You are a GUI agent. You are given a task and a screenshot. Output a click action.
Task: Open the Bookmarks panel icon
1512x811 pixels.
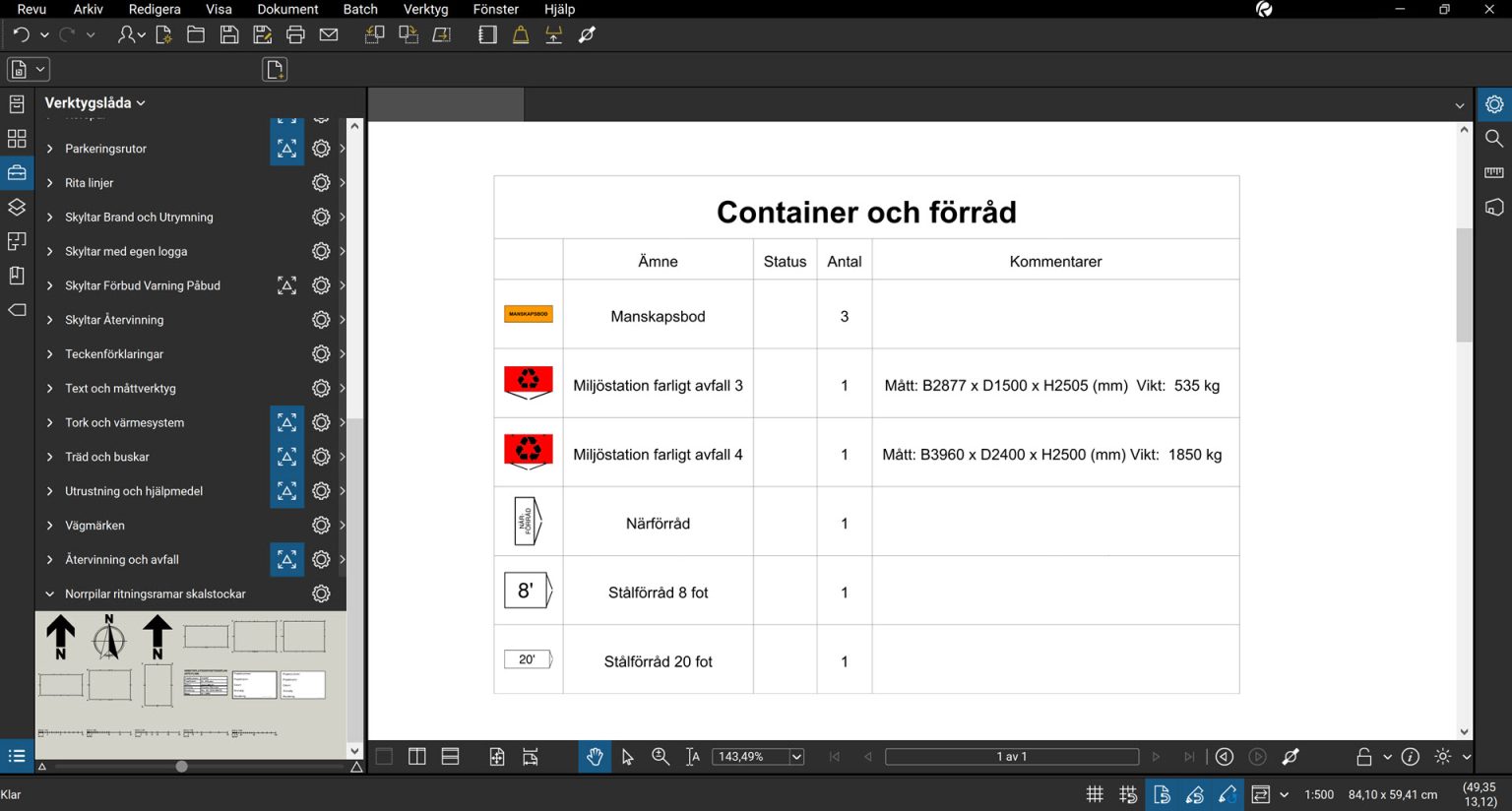pos(16,275)
